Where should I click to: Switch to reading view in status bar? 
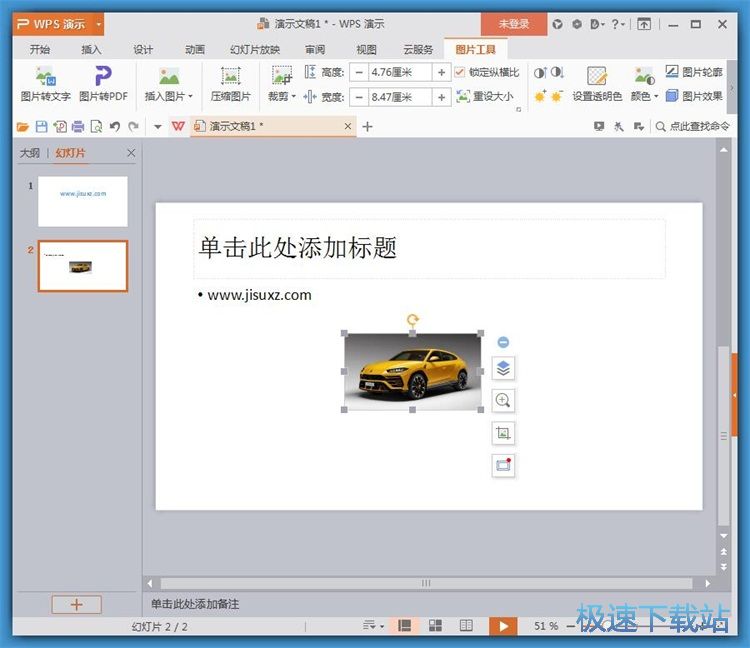[x=466, y=626]
